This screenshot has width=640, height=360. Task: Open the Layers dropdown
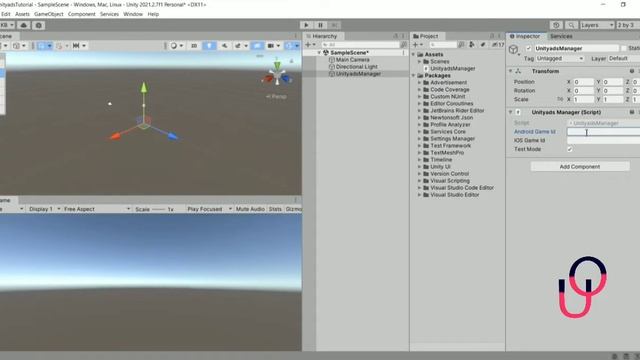click(x=597, y=25)
